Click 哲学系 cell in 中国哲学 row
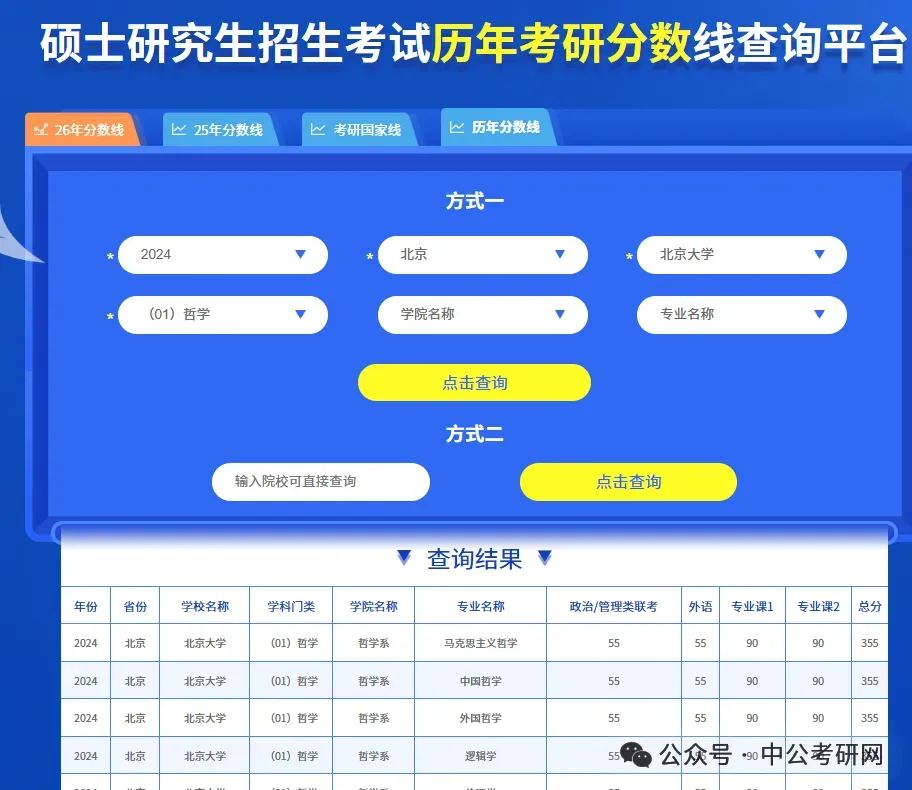The width and height of the screenshot is (912, 790). (373, 681)
